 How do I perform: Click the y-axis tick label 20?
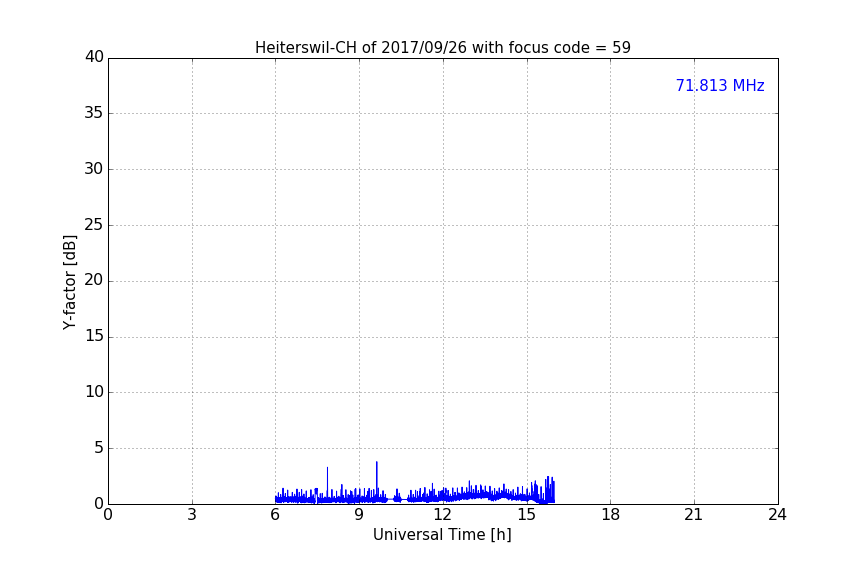pos(94,280)
